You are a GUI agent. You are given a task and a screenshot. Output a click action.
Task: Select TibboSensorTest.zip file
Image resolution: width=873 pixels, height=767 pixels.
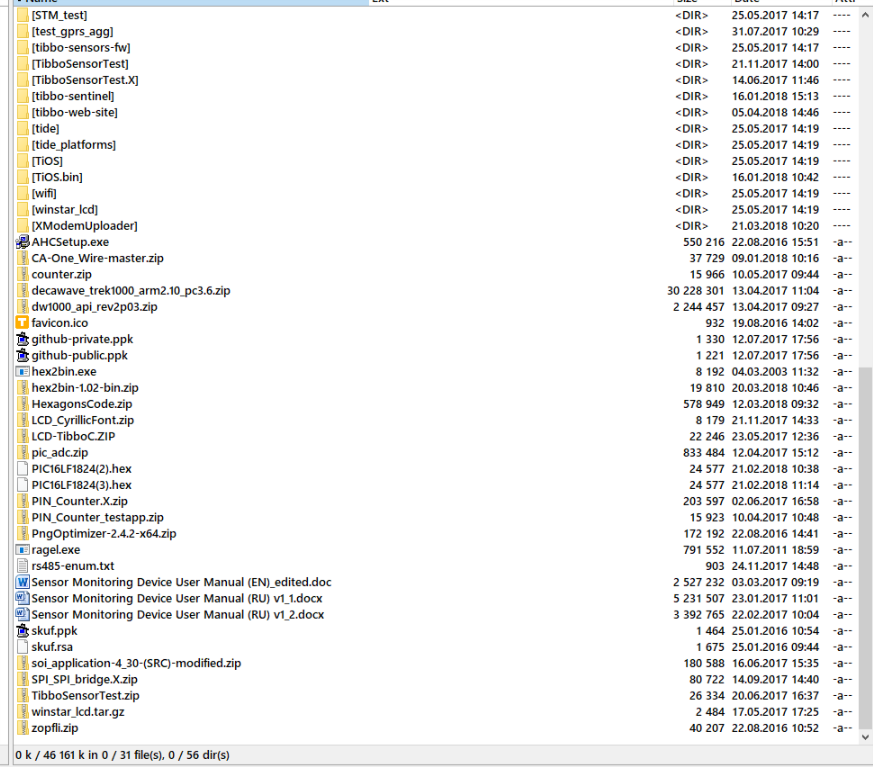85,695
